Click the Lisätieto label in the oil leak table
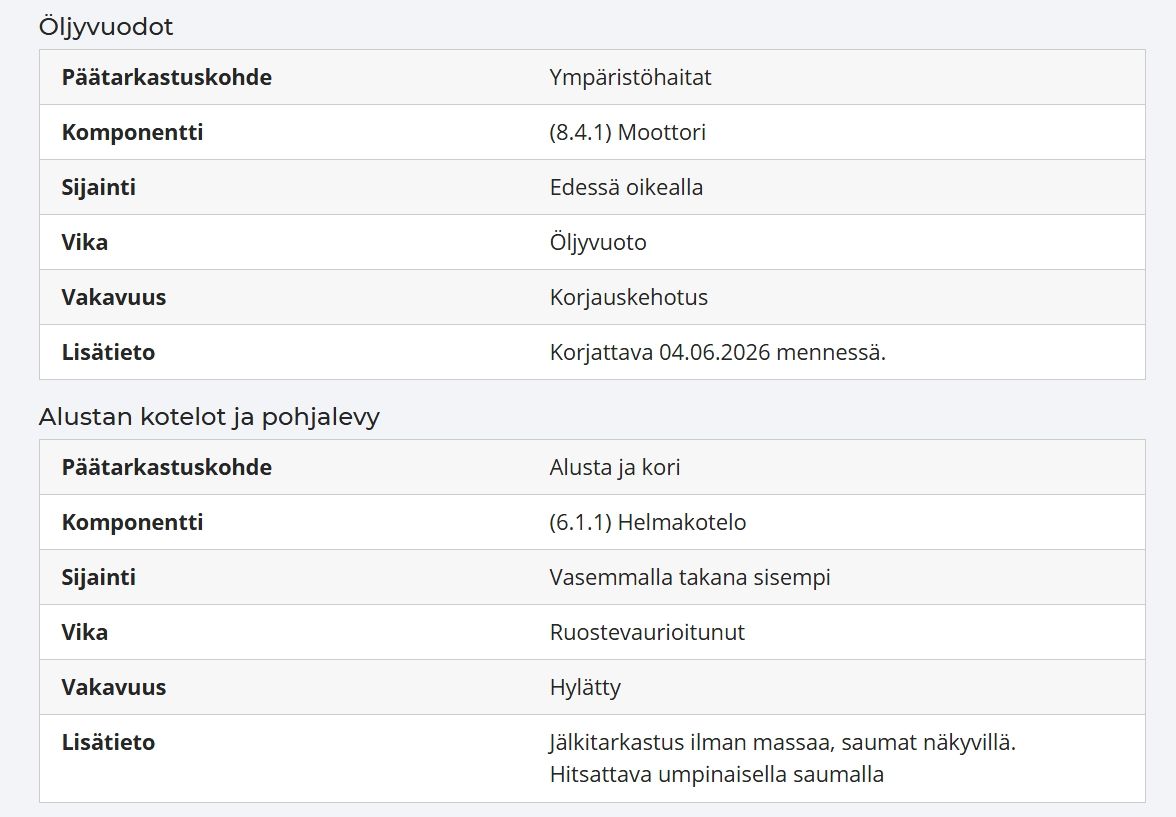 (x=108, y=352)
